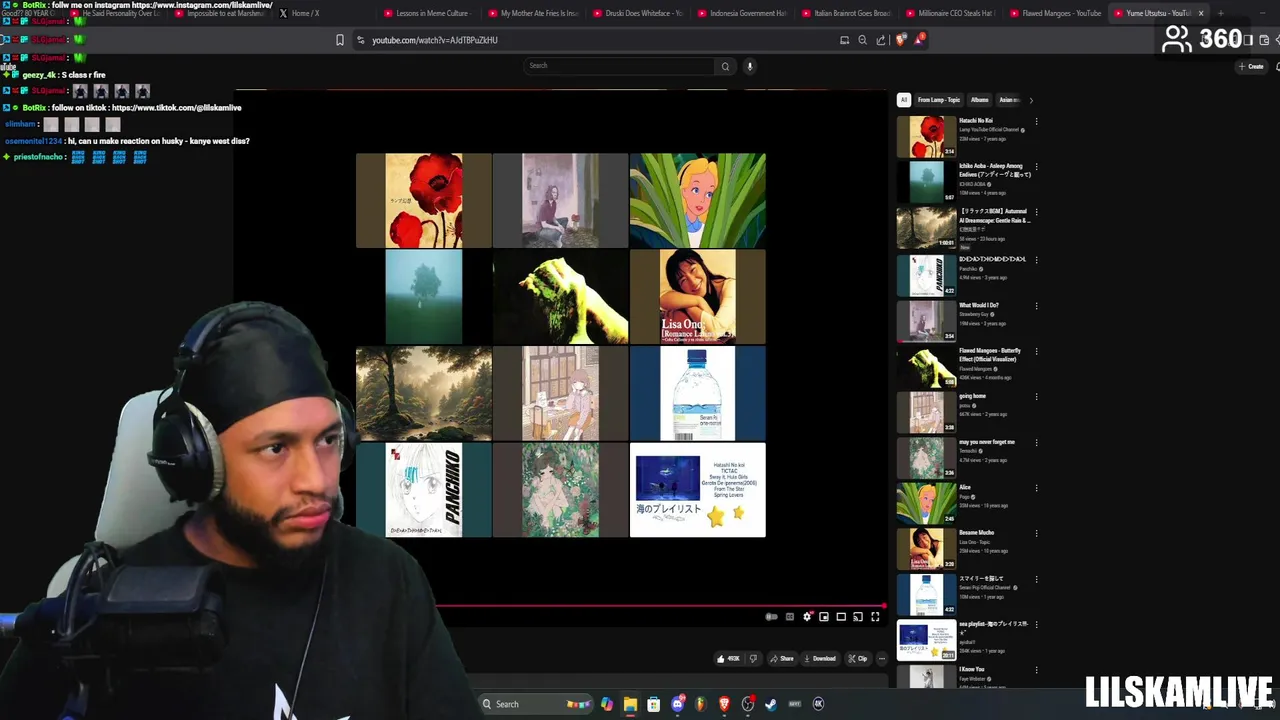Image resolution: width=1280 pixels, height=720 pixels.
Task: Enable miniplayer mode
Action: 824,617
